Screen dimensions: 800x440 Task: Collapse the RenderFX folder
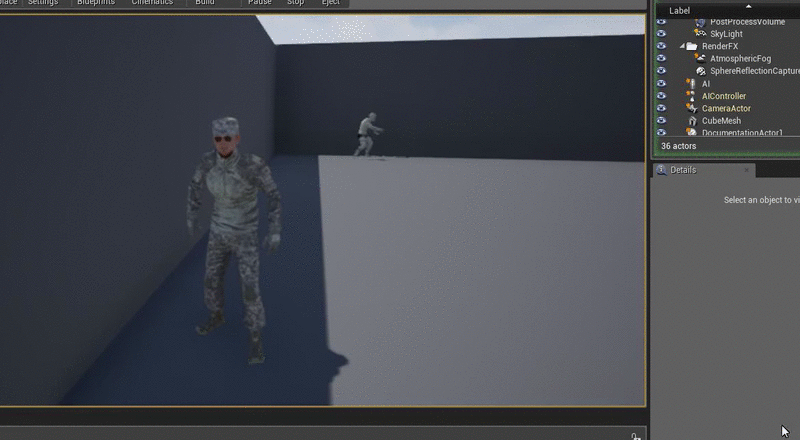click(x=682, y=46)
